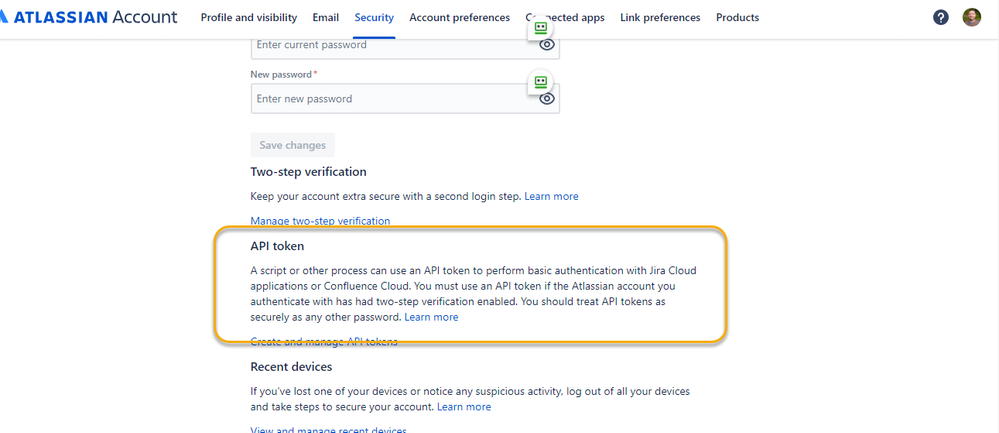
Task: Open the help question mark icon
Action: [x=940, y=17]
